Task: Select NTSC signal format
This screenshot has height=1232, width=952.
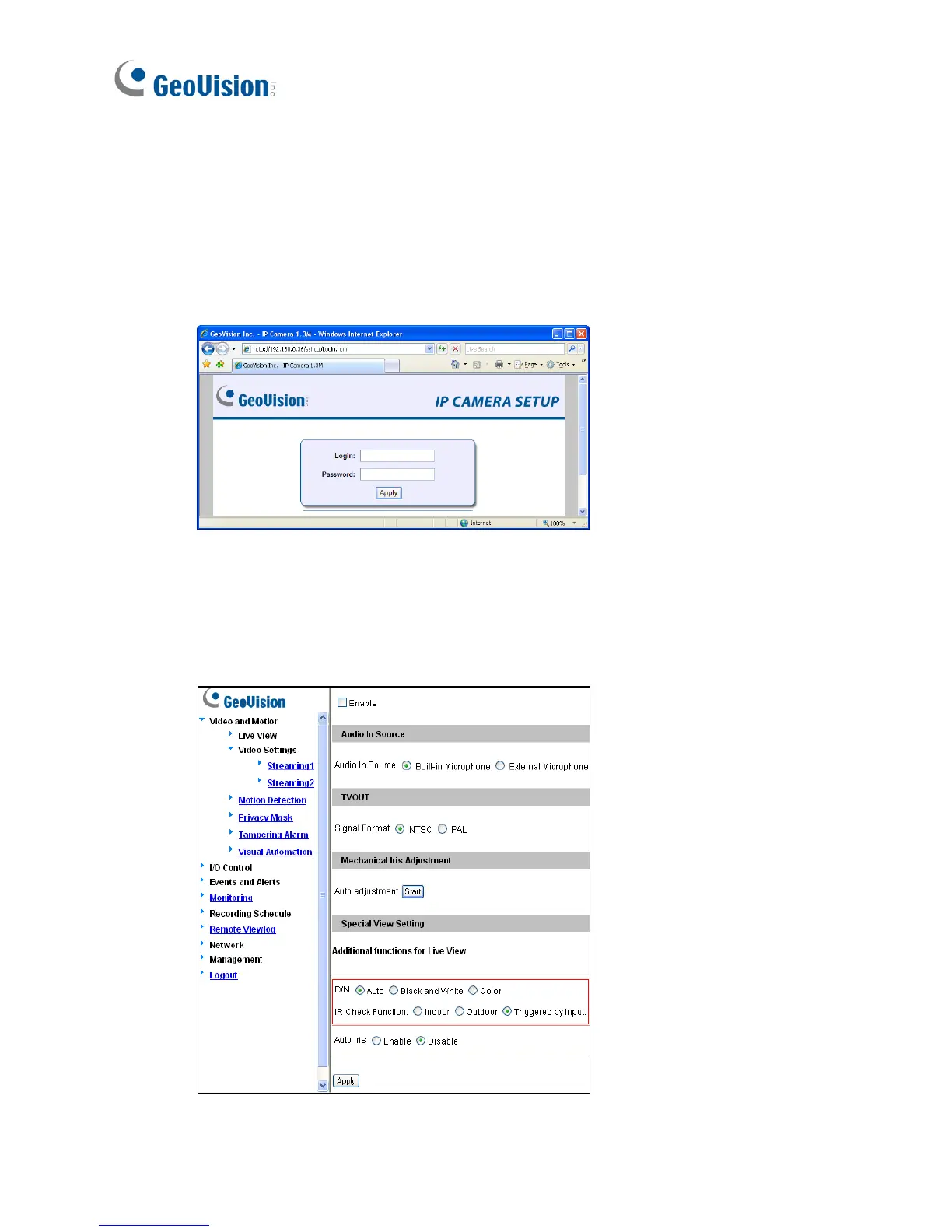Action: click(401, 829)
